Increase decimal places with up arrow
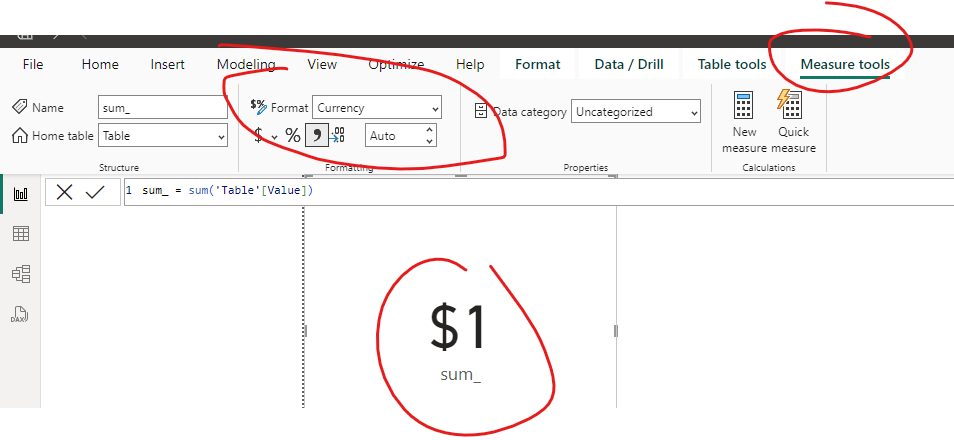Image resolution: width=954 pixels, height=440 pixels. [430, 130]
